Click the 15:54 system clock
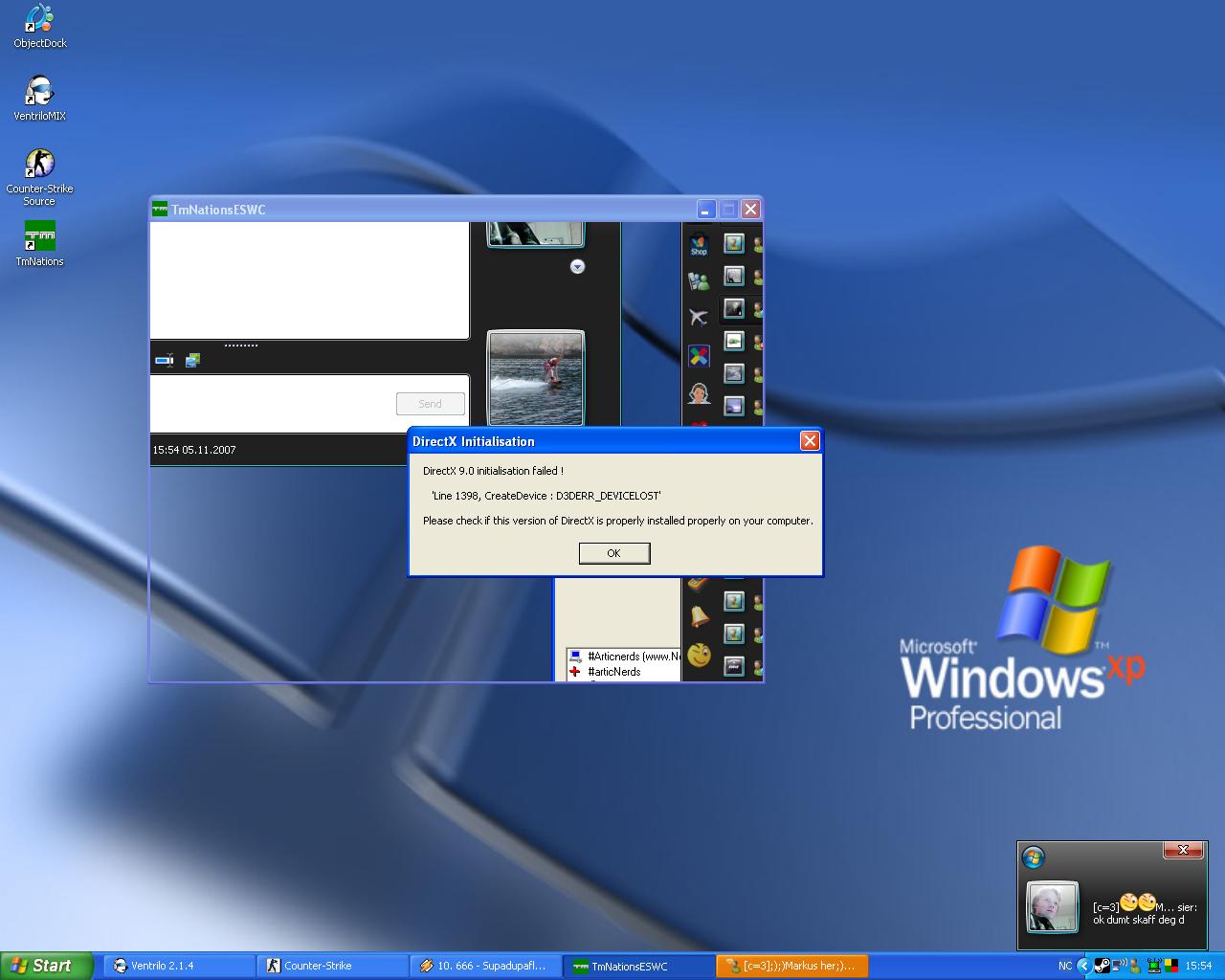1225x980 pixels. 1198,966
